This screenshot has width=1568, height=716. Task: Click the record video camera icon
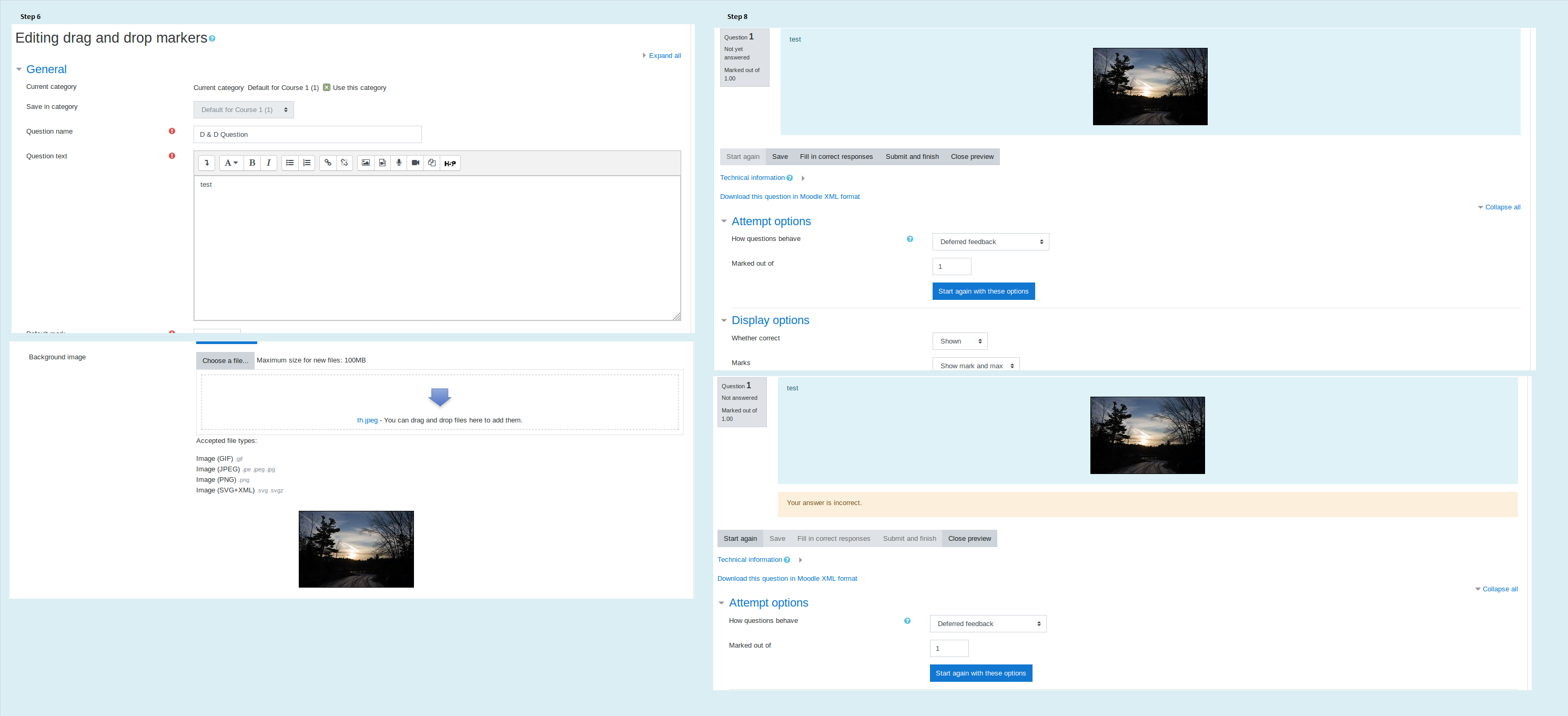click(x=415, y=163)
